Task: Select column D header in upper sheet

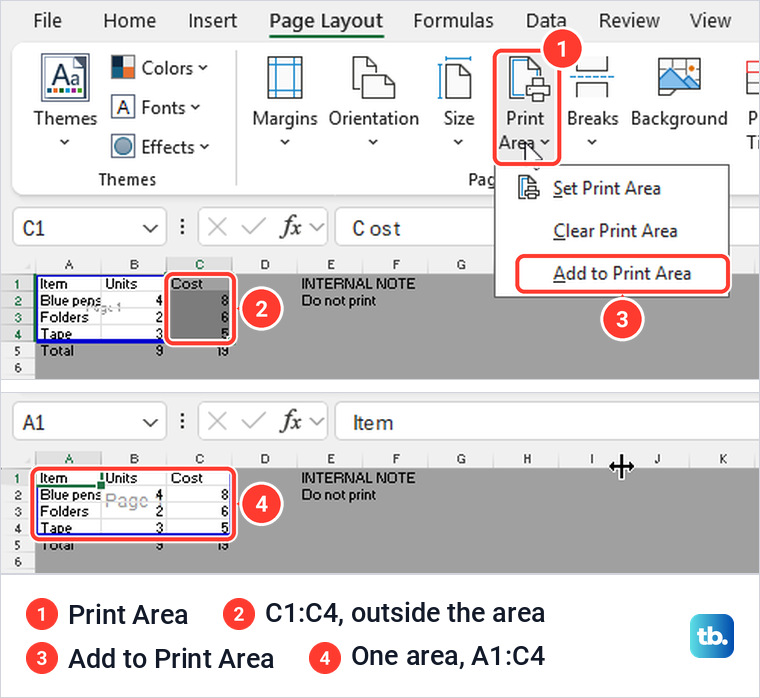Action: (x=265, y=265)
